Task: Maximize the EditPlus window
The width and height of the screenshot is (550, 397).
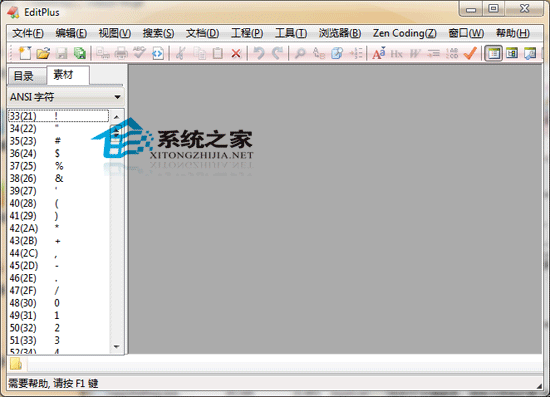Action: [x=494, y=8]
